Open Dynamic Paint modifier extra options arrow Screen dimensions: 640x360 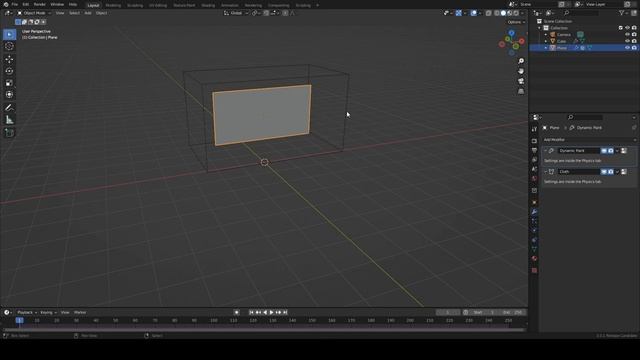pyautogui.click(x=617, y=151)
